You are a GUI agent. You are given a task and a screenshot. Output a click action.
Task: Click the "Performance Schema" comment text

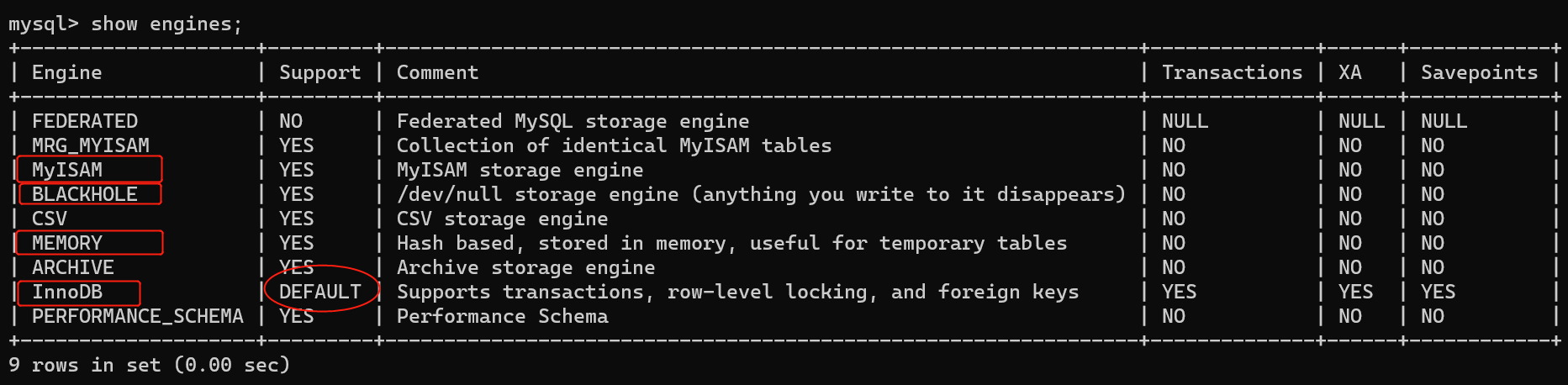[502, 316]
